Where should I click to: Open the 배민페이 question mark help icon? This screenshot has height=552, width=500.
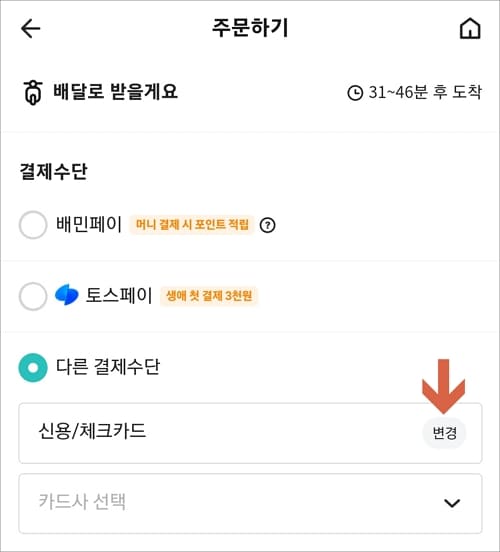[267, 225]
